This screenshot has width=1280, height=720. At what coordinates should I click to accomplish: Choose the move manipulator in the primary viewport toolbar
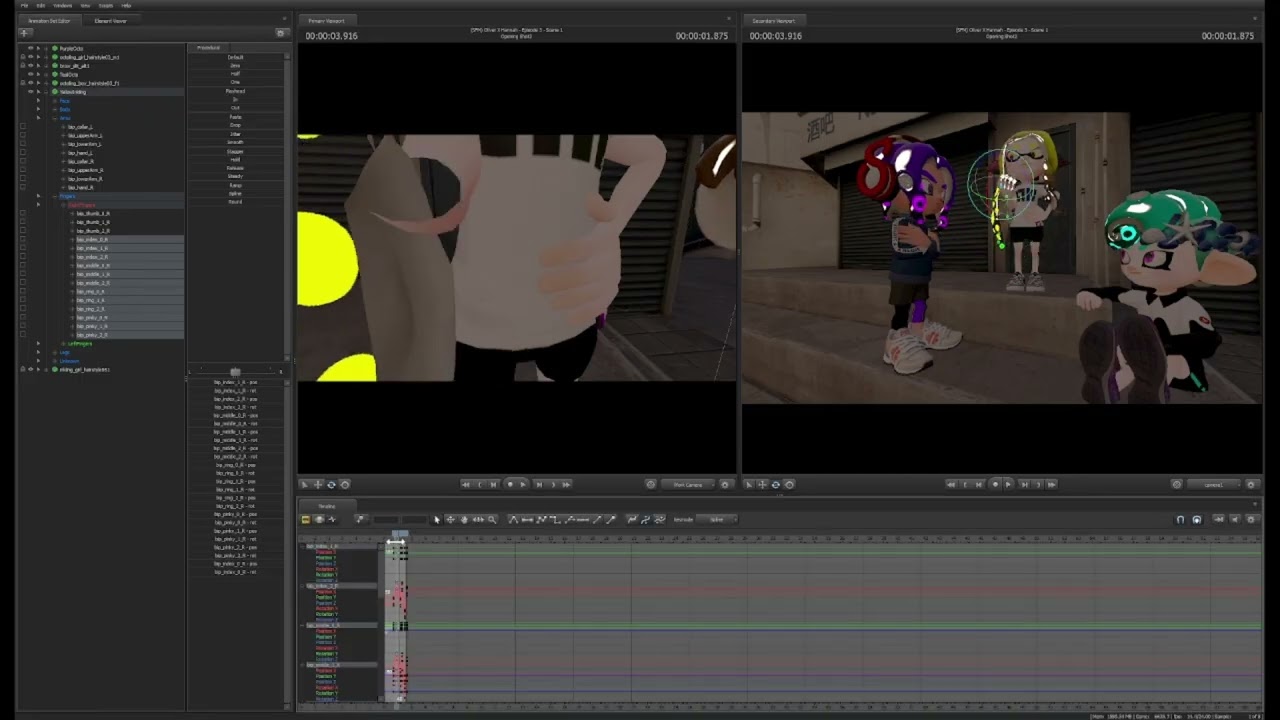click(x=318, y=485)
